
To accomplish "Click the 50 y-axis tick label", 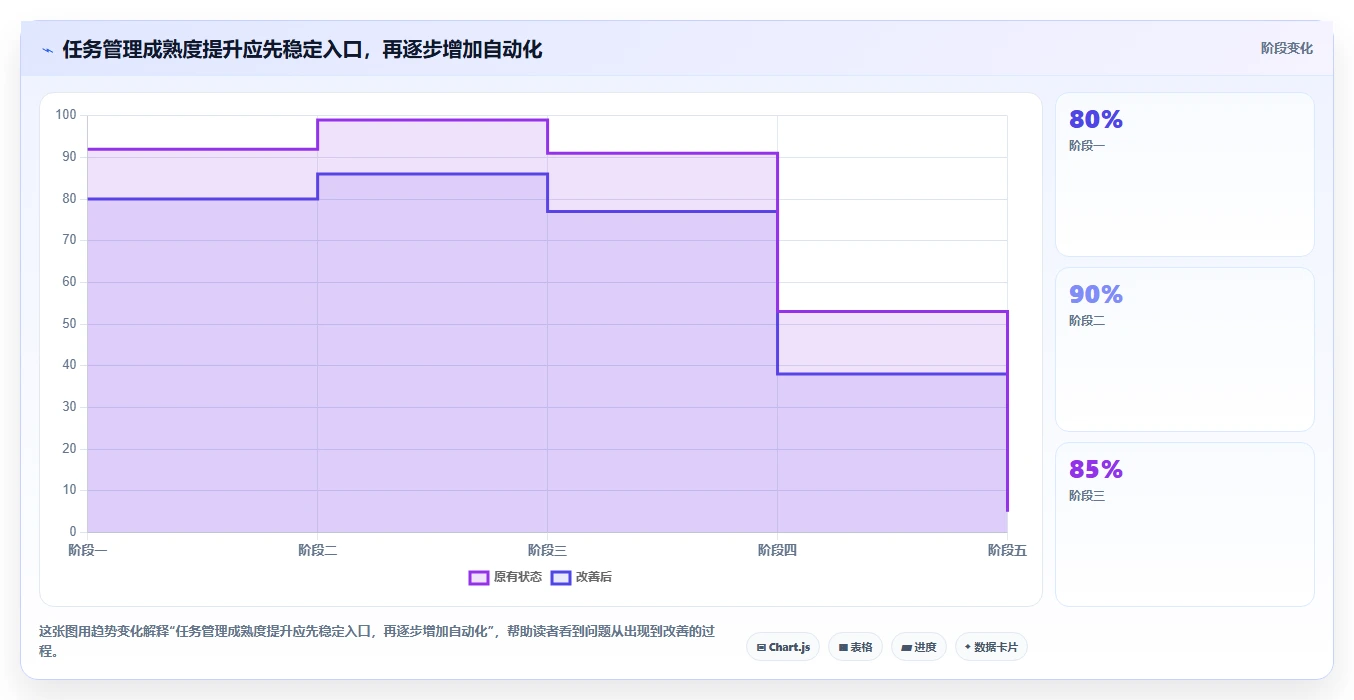I will coord(69,324).
